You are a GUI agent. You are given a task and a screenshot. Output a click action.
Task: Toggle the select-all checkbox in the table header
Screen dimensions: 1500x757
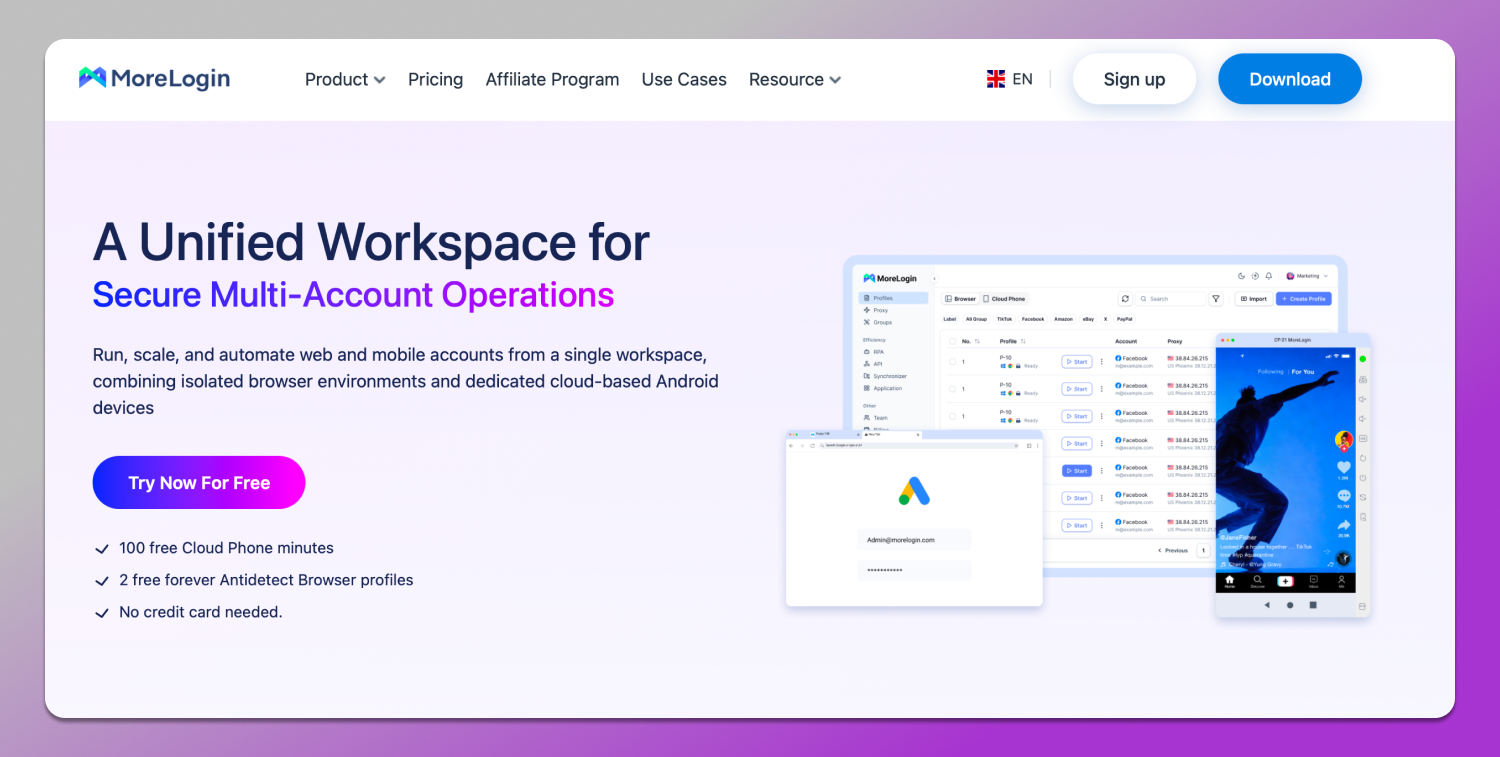[x=952, y=341]
